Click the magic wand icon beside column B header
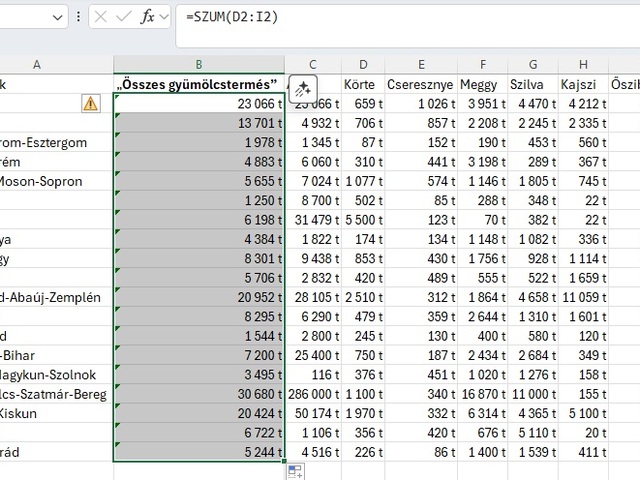The width and height of the screenshot is (640, 480). 302,88
